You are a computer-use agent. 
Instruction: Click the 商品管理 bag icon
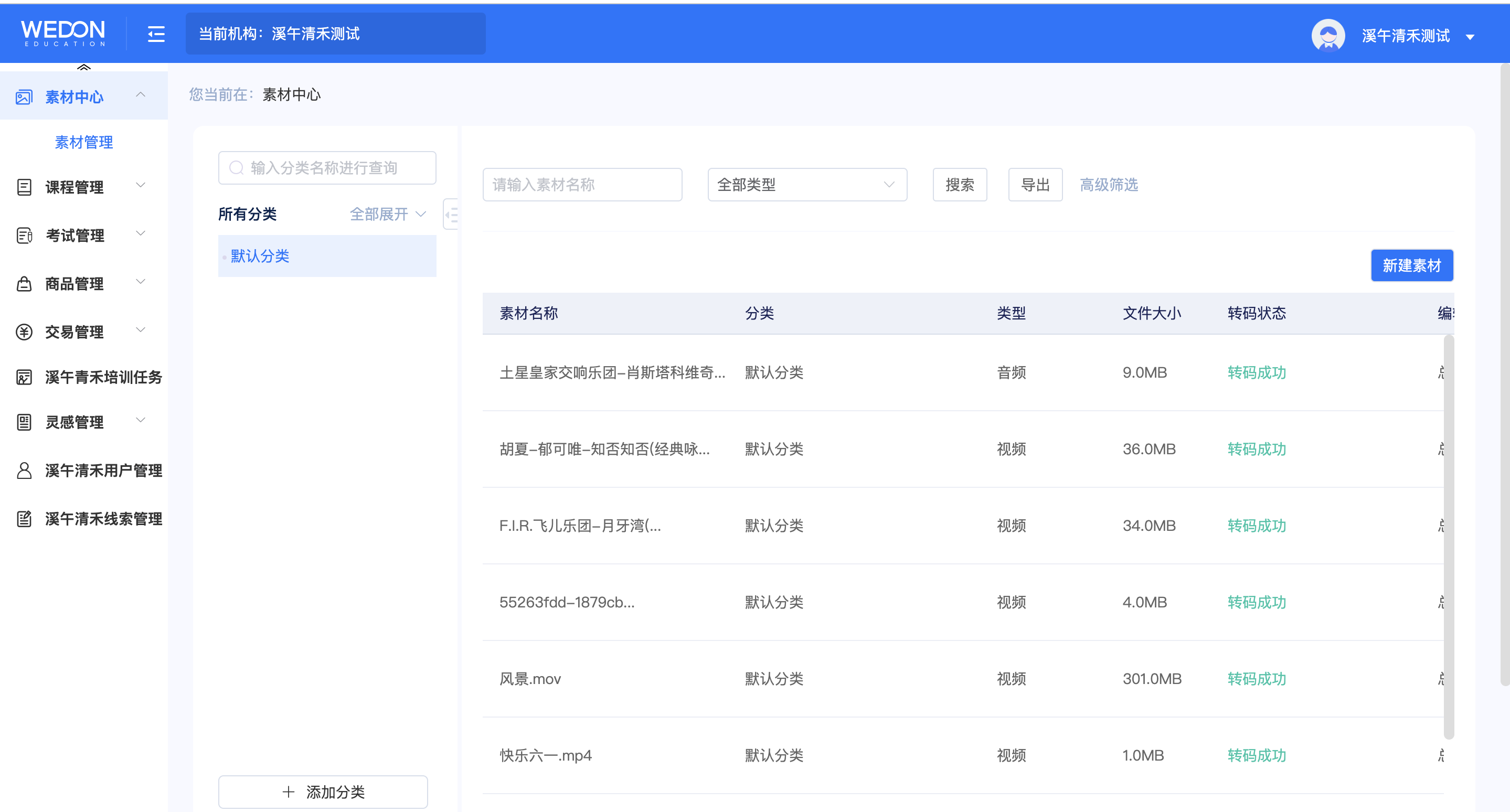pos(24,284)
